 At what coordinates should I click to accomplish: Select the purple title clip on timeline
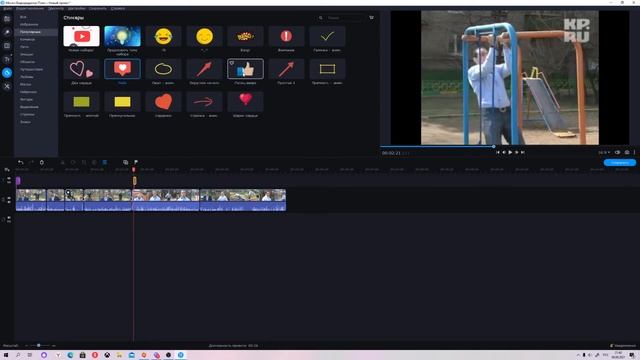click(18, 180)
